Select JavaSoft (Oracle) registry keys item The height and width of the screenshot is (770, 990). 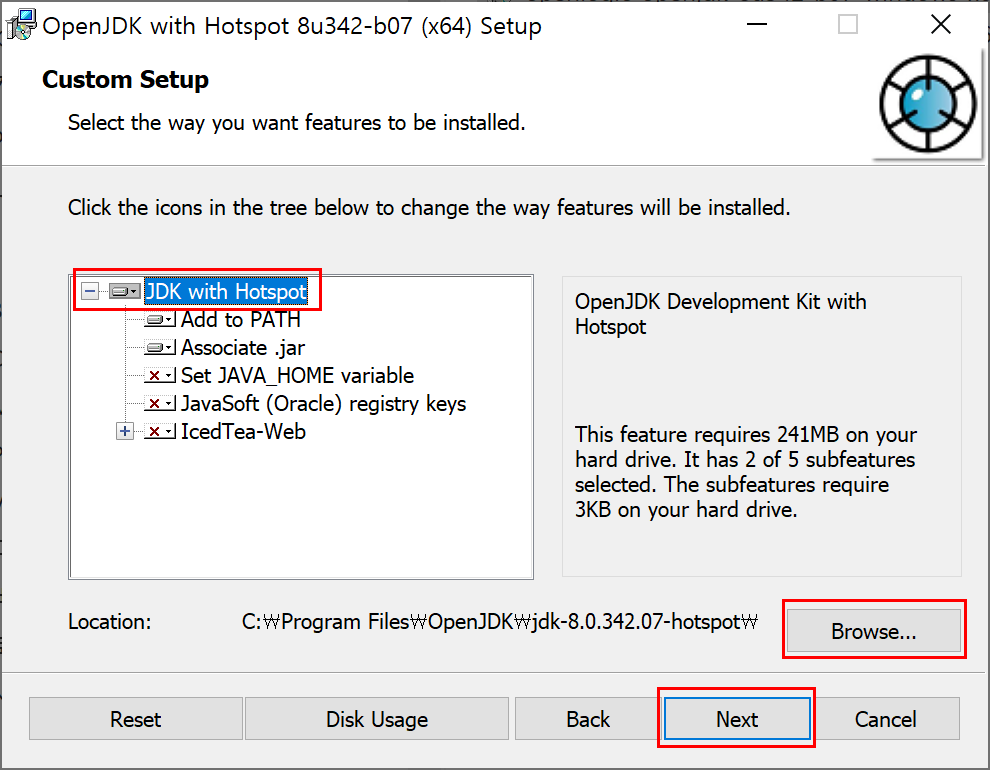pyautogui.click(x=323, y=404)
